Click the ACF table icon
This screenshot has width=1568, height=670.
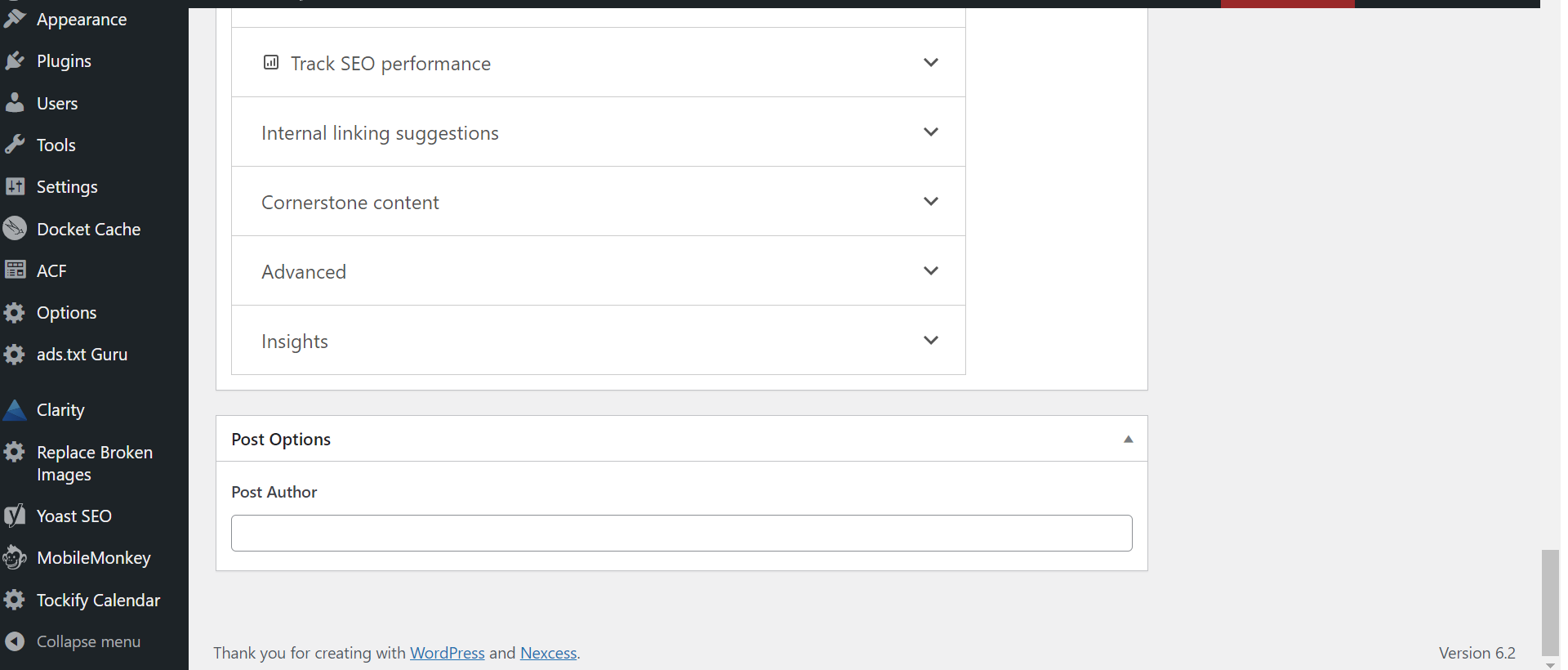click(15, 270)
